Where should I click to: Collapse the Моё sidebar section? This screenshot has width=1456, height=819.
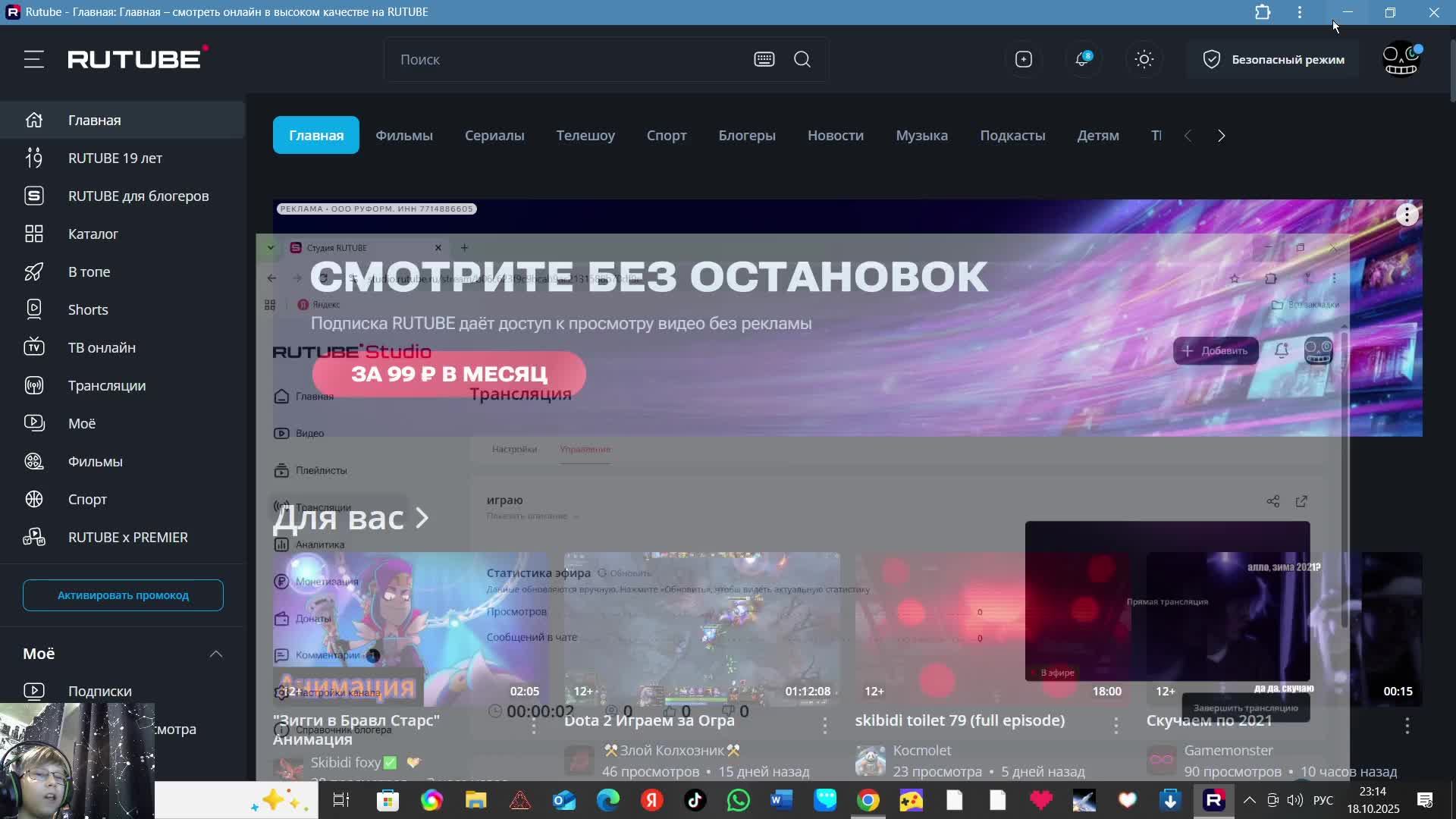[x=215, y=654]
